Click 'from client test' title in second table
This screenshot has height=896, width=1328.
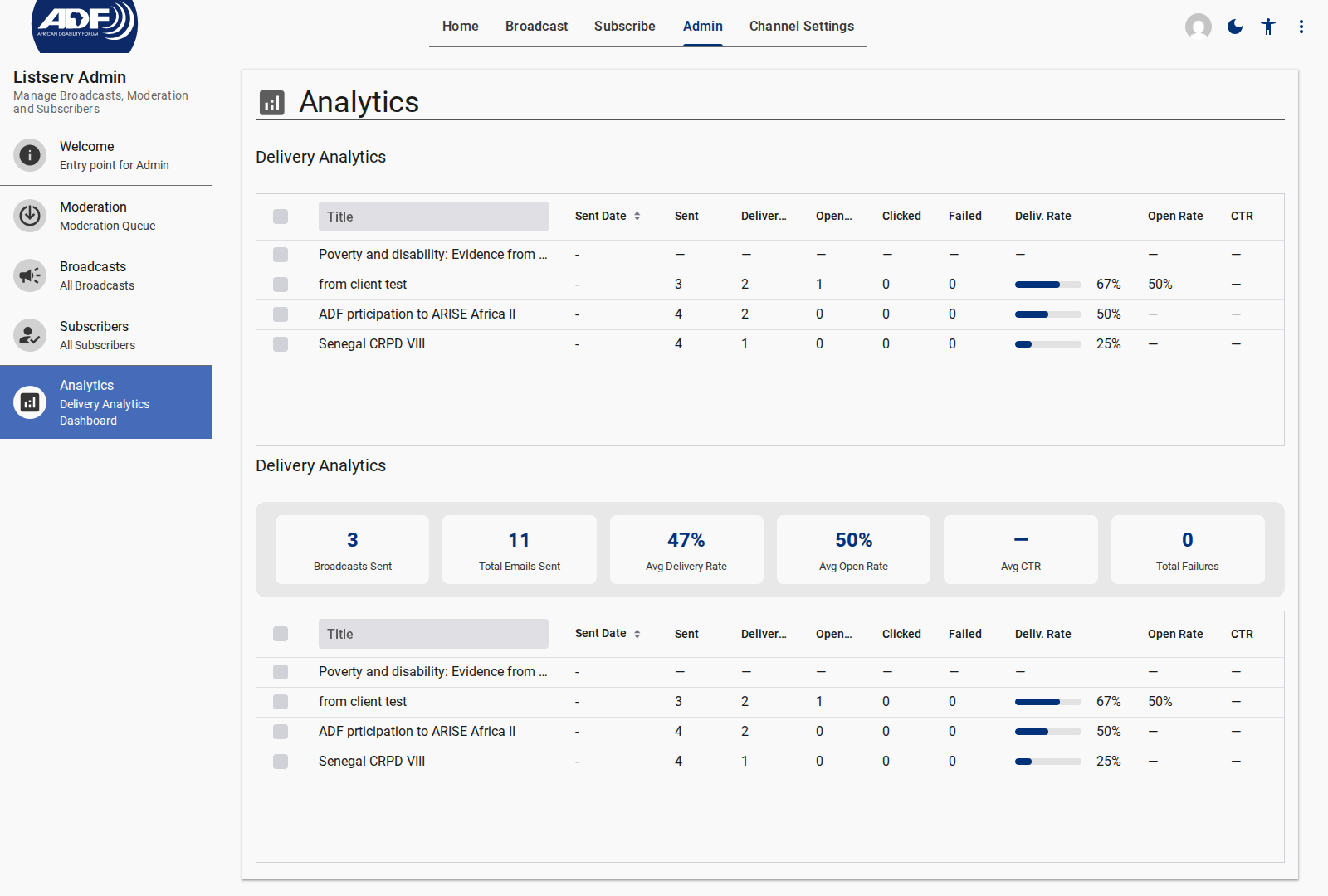(363, 702)
